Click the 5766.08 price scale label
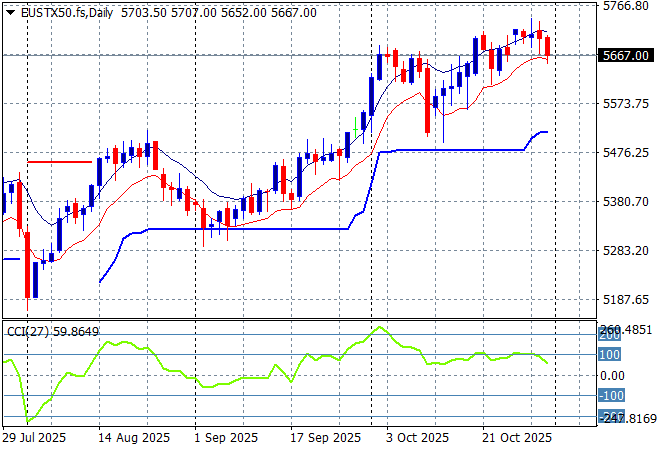660x450 pixels. 628,6
